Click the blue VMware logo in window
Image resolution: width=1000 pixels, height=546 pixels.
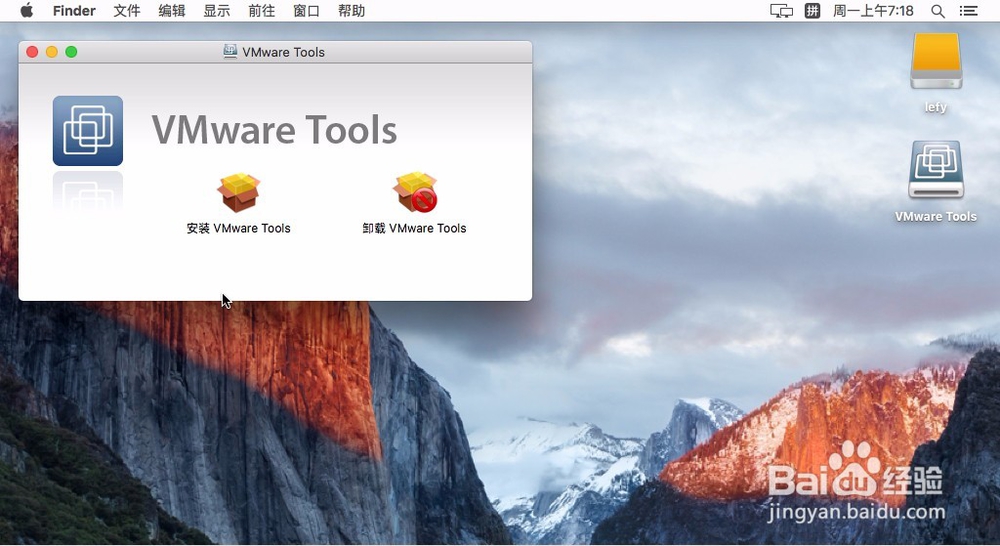[x=88, y=131]
